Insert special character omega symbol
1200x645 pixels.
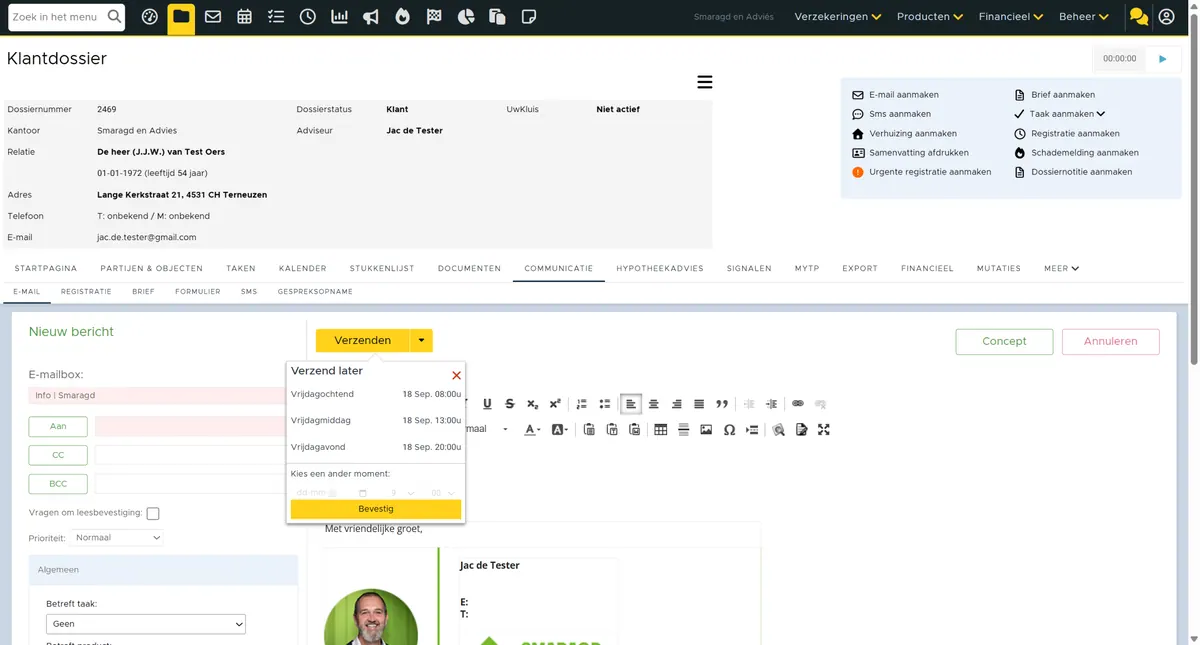click(x=729, y=430)
